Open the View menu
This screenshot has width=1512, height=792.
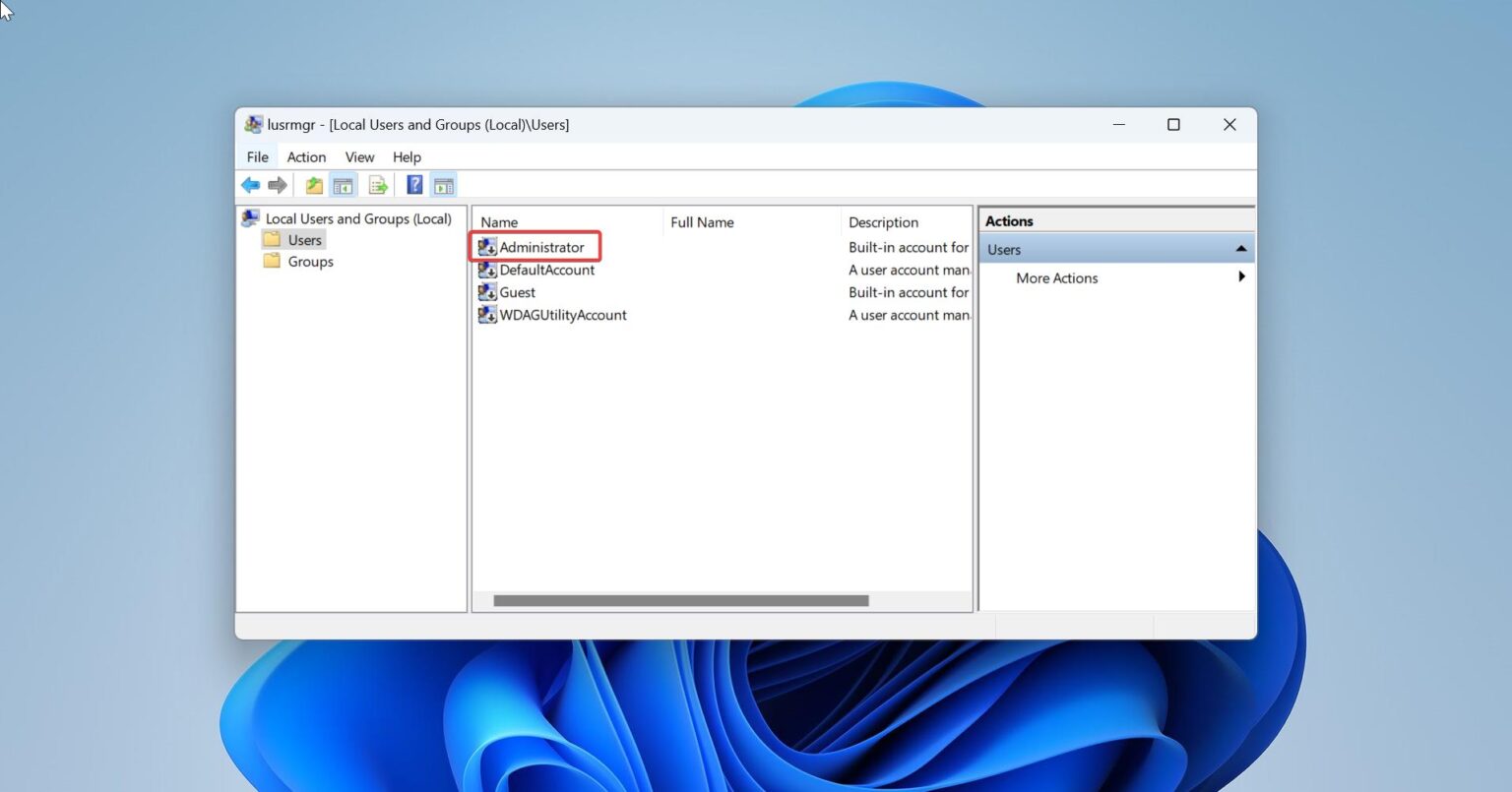[x=359, y=156]
